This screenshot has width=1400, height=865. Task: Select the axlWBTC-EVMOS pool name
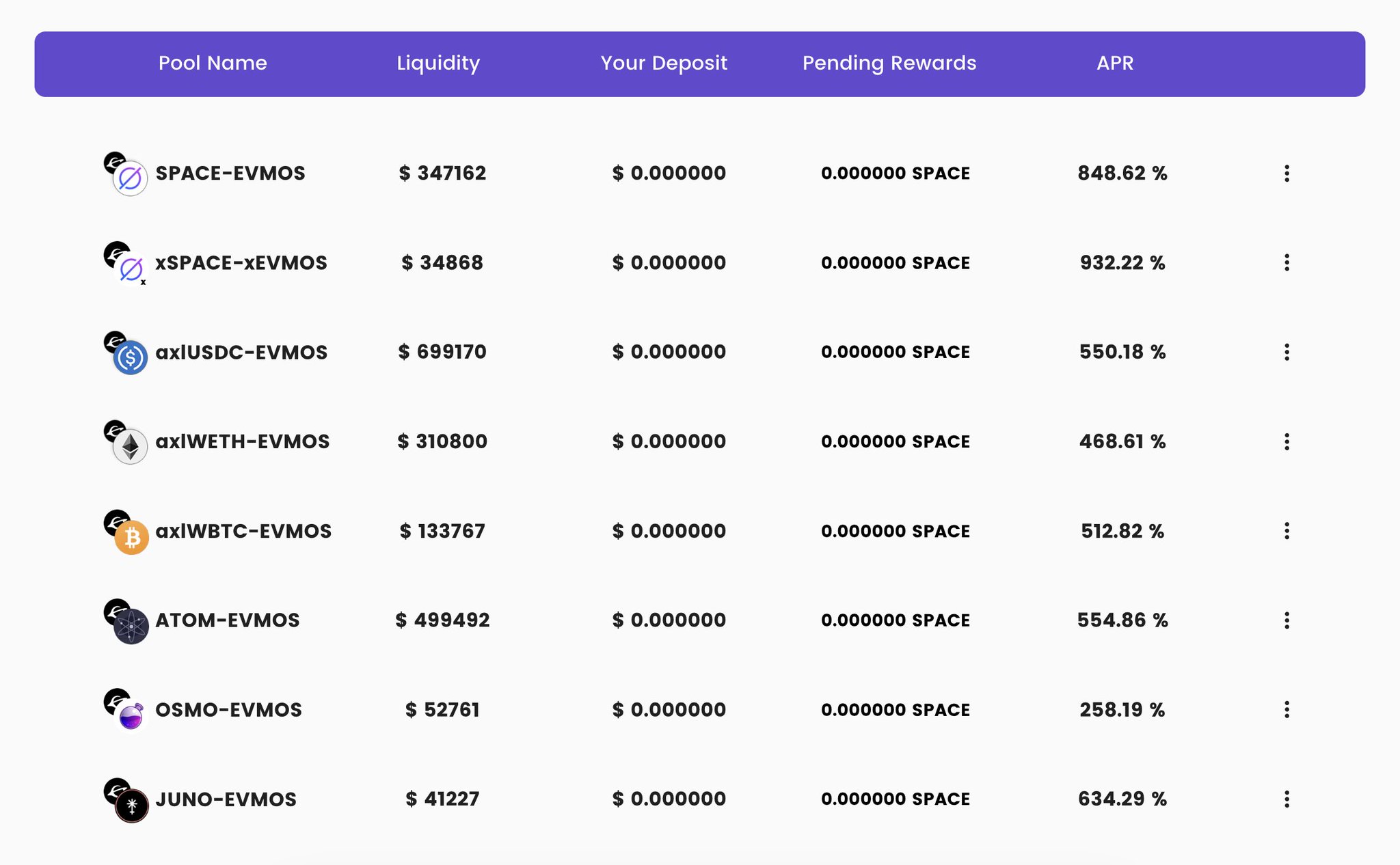tap(243, 531)
